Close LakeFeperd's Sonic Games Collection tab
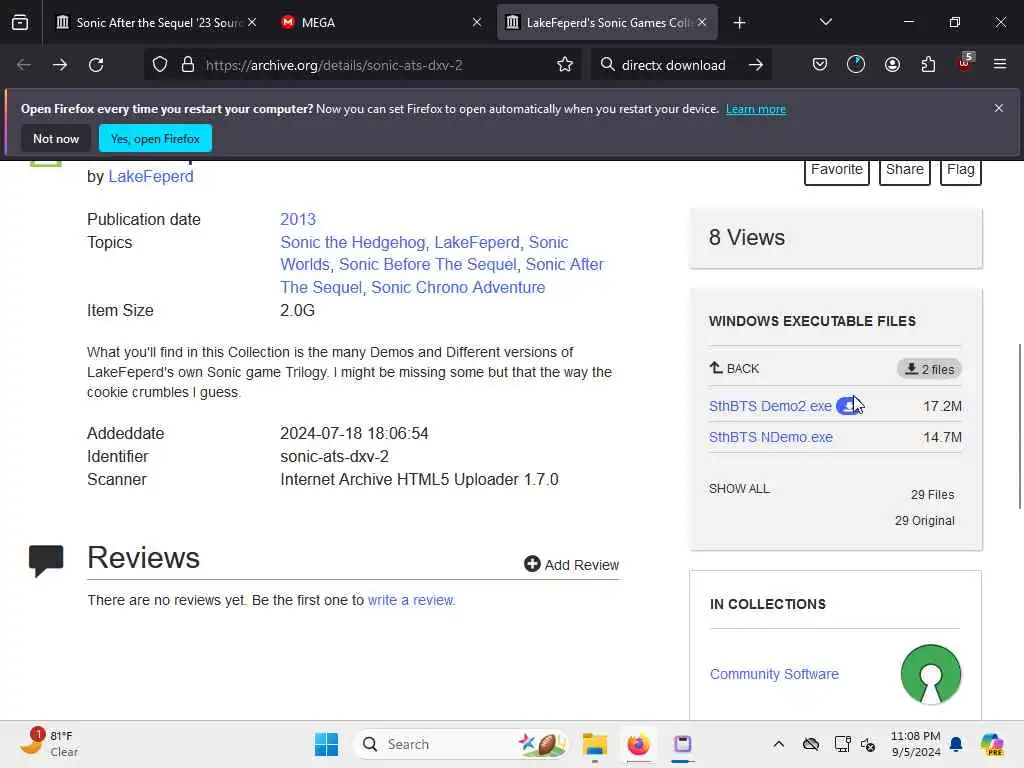The image size is (1024, 768). 702,22
